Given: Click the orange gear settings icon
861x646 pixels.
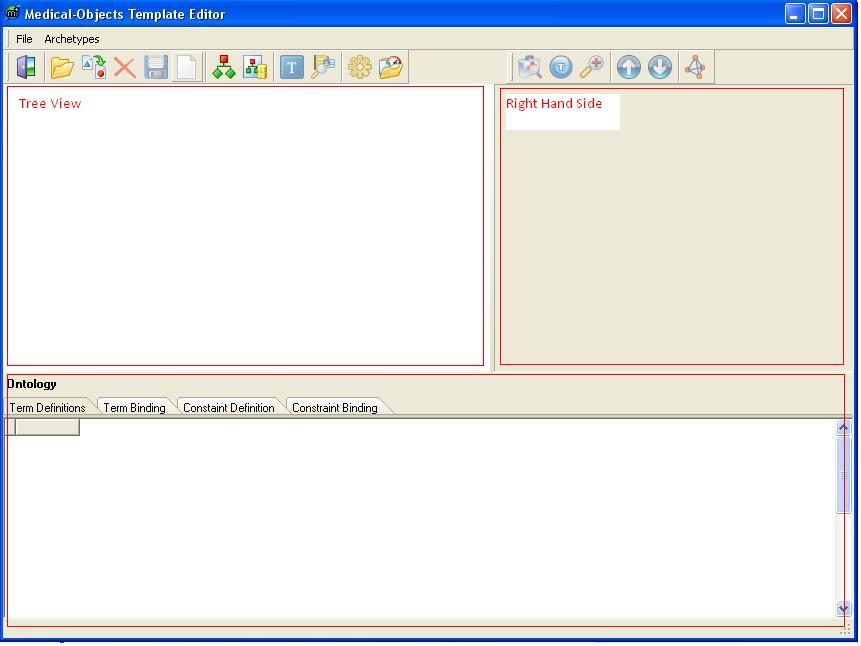Looking at the screenshot, I should pos(359,67).
